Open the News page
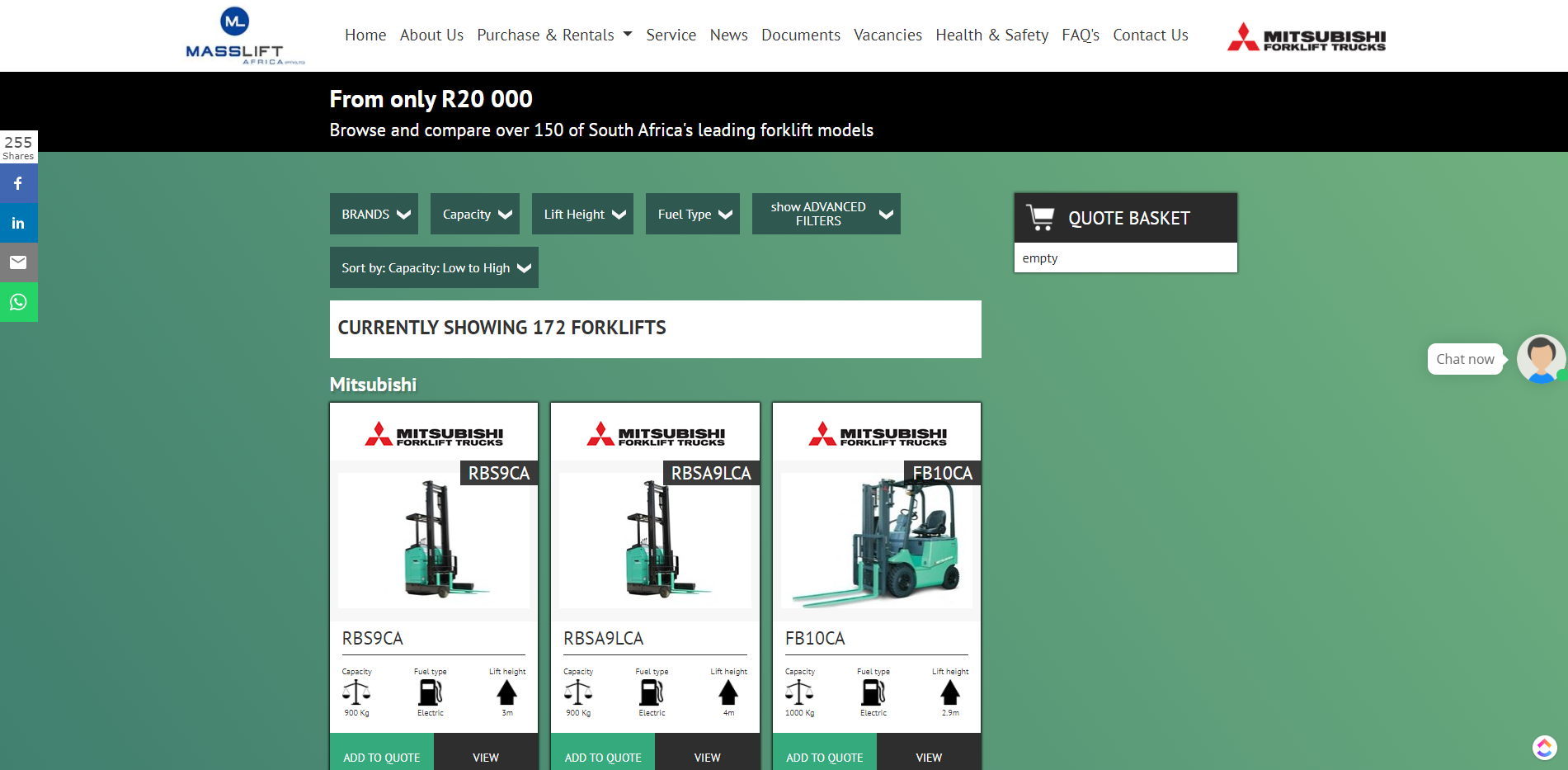Viewport: 1568px width, 770px height. (729, 35)
